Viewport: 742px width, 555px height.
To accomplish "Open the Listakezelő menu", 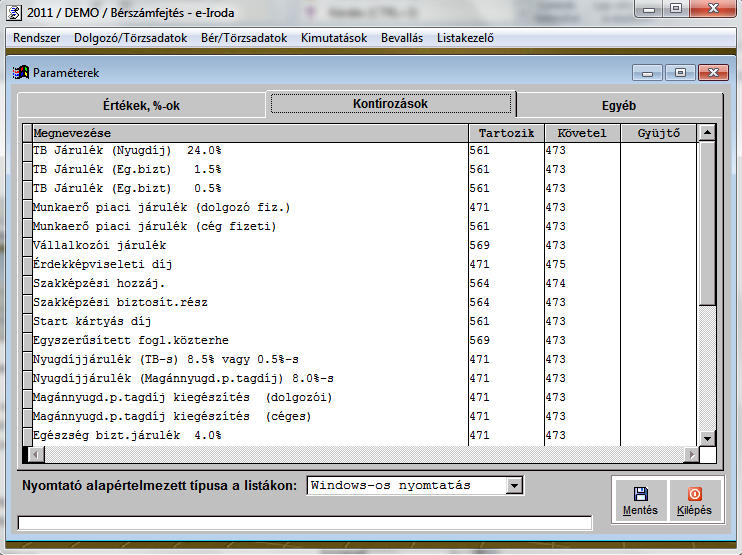I will click(465, 38).
